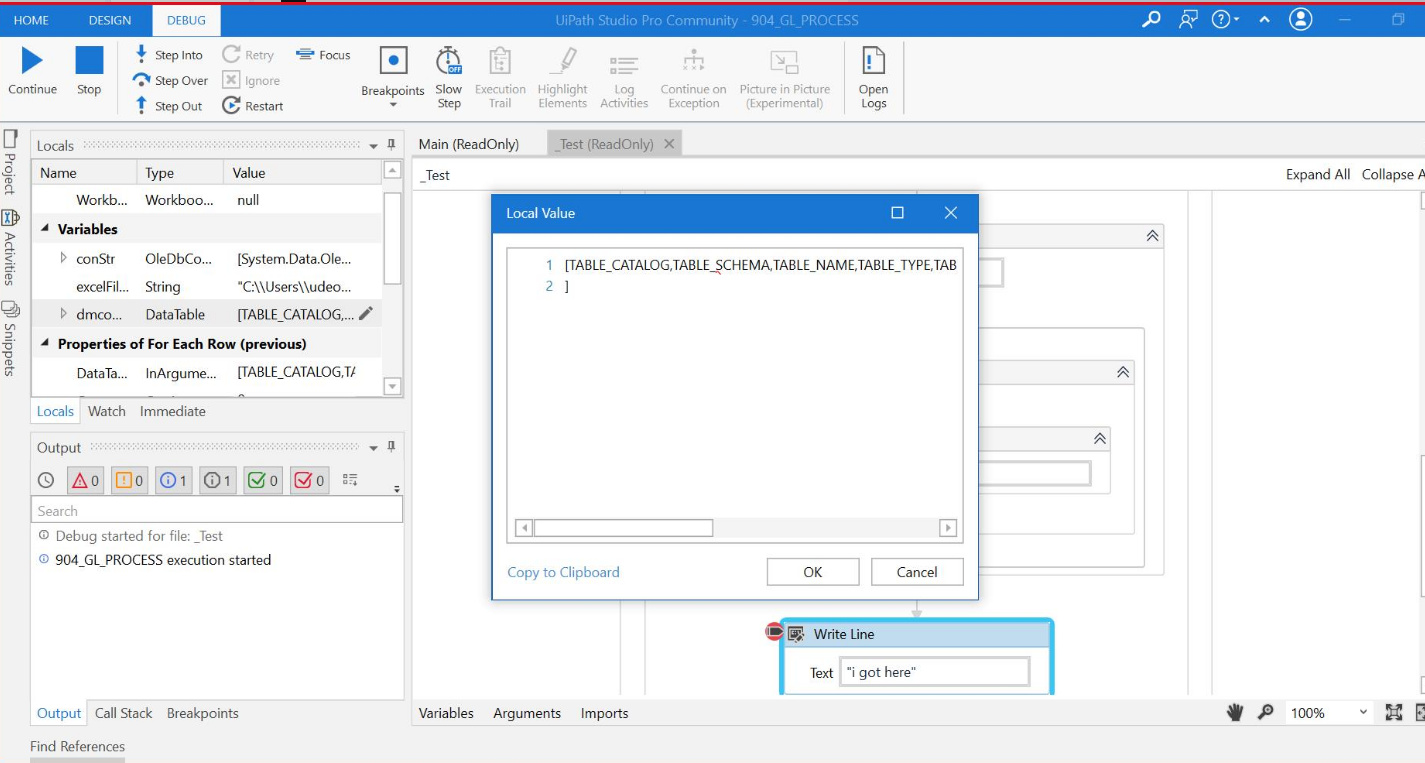Switch to the Call Stack tab
The height and width of the screenshot is (763, 1425).
click(x=124, y=713)
